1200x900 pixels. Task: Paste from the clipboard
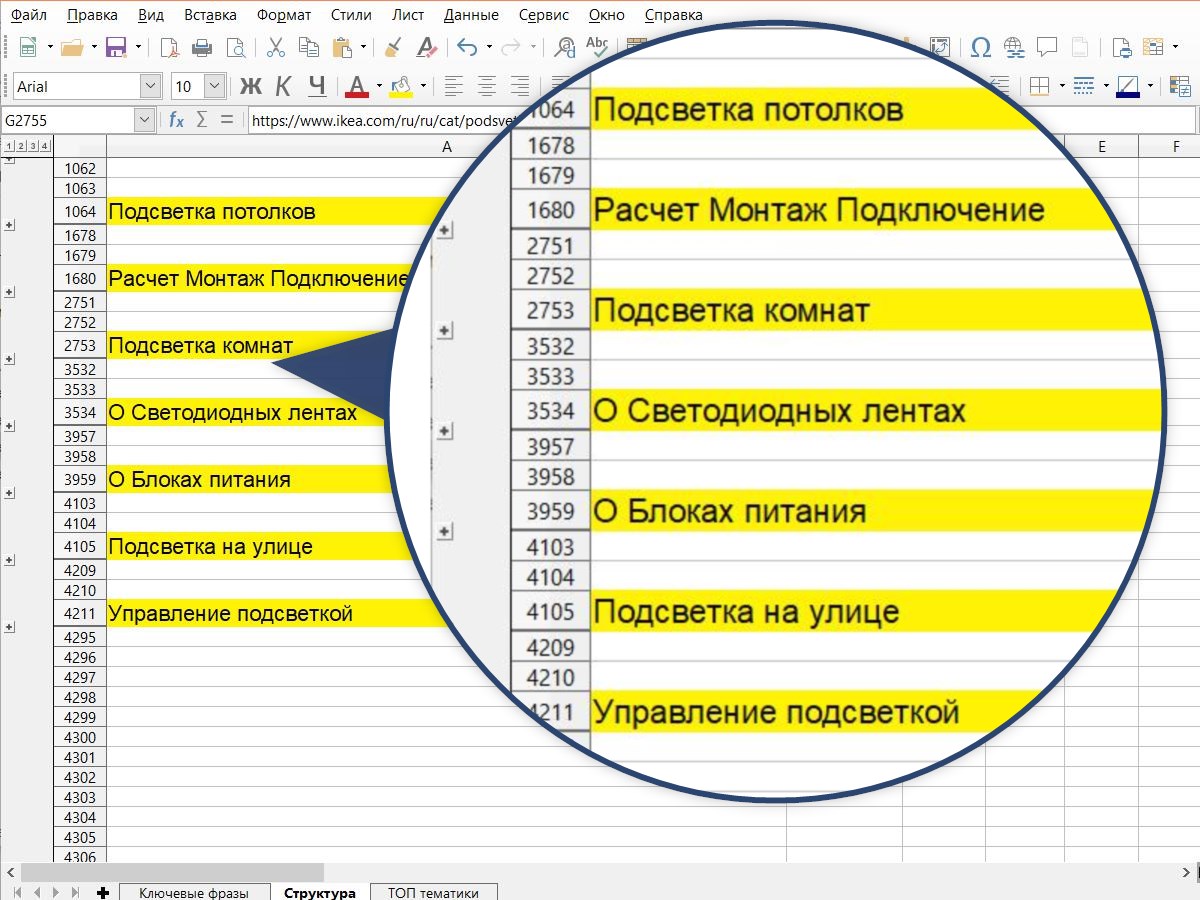pos(341,47)
